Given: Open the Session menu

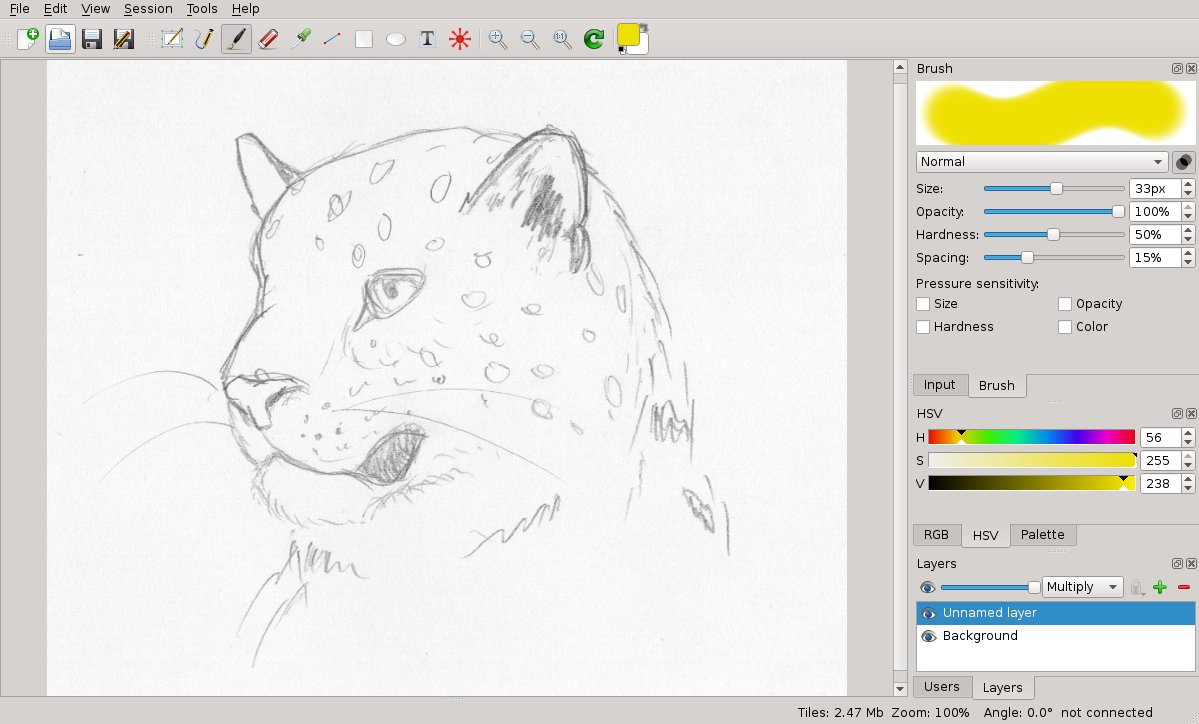Looking at the screenshot, I should 148,9.
